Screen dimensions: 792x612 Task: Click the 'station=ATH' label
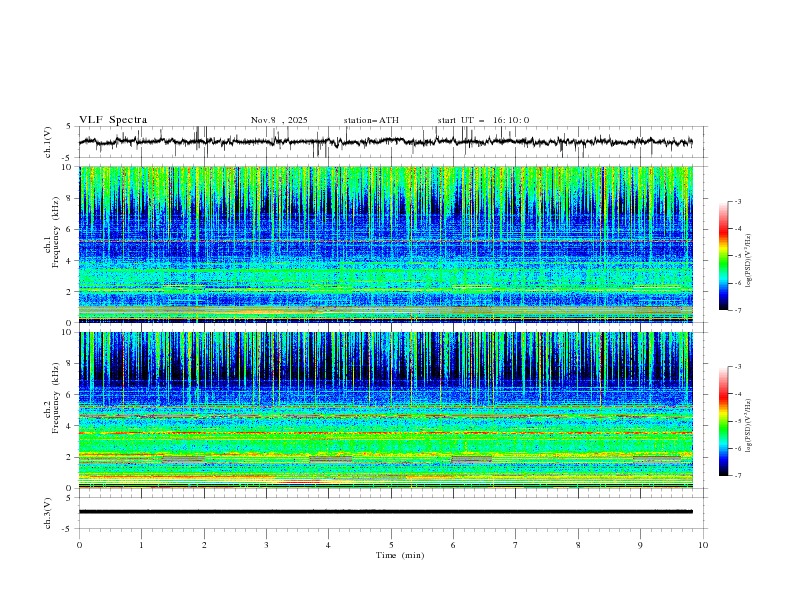pos(371,120)
